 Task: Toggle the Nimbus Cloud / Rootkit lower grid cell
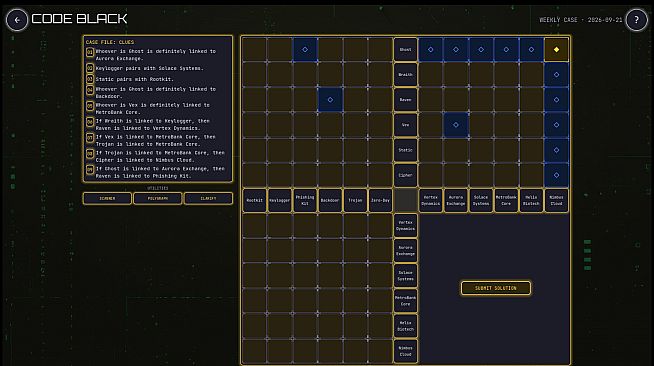pos(254,351)
